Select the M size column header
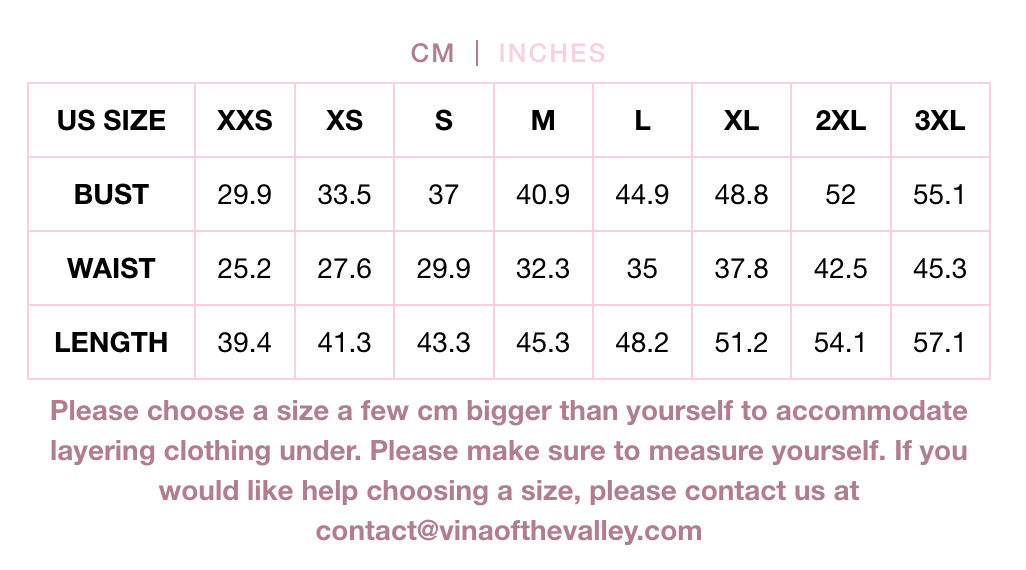The height and width of the screenshot is (570, 1026). [543, 120]
